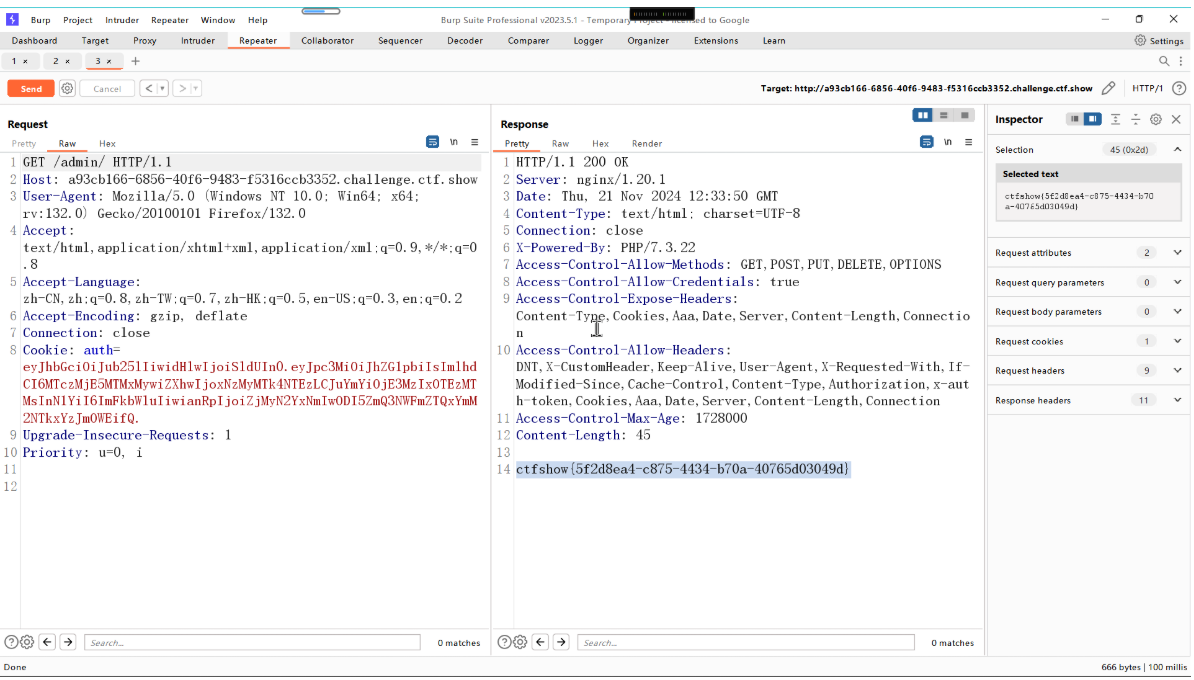1194x680 pixels.
Task: Open Intruder menu in menu bar
Action: (122, 20)
